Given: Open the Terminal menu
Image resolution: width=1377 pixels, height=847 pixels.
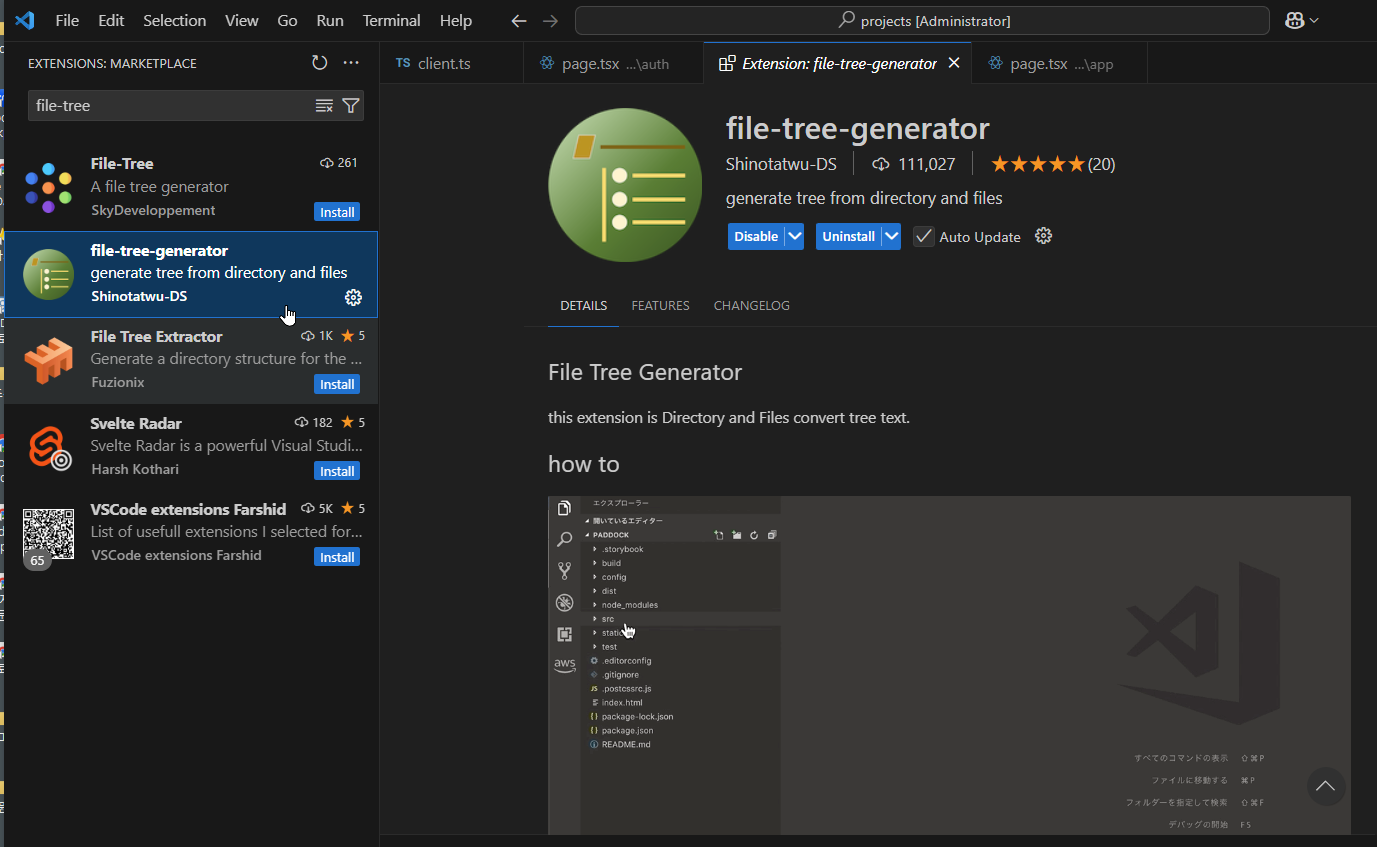Looking at the screenshot, I should point(391,21).
